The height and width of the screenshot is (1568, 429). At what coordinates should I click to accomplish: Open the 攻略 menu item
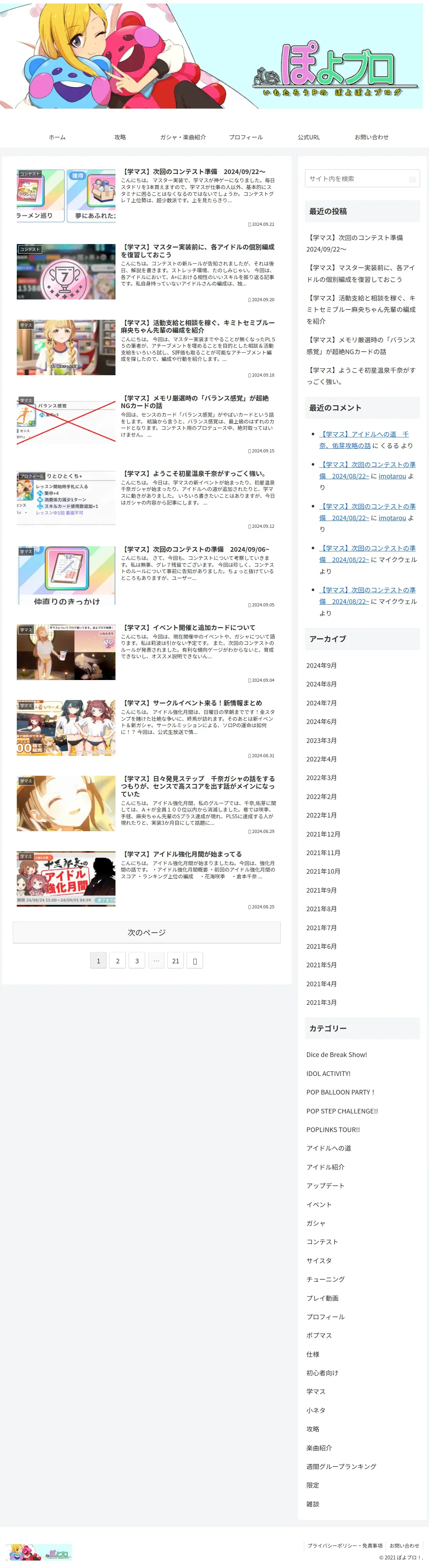click(120, 137)
